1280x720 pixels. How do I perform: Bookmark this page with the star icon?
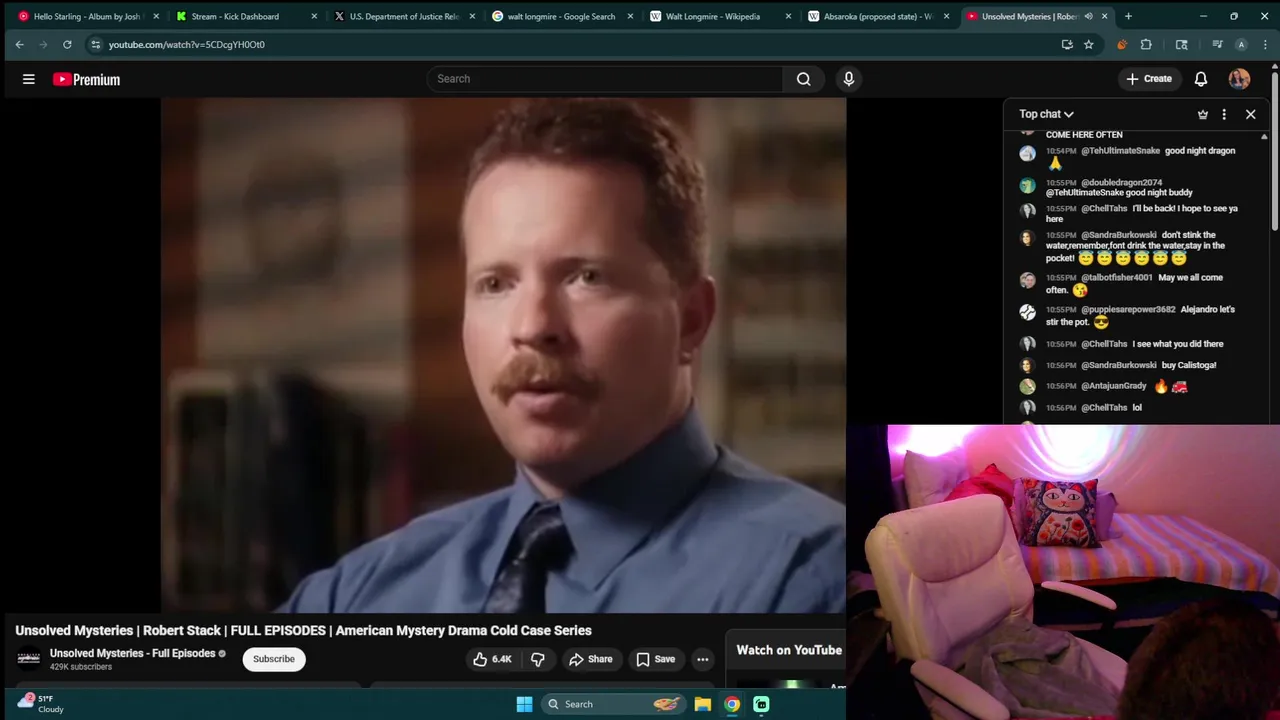click(1089, 44)
